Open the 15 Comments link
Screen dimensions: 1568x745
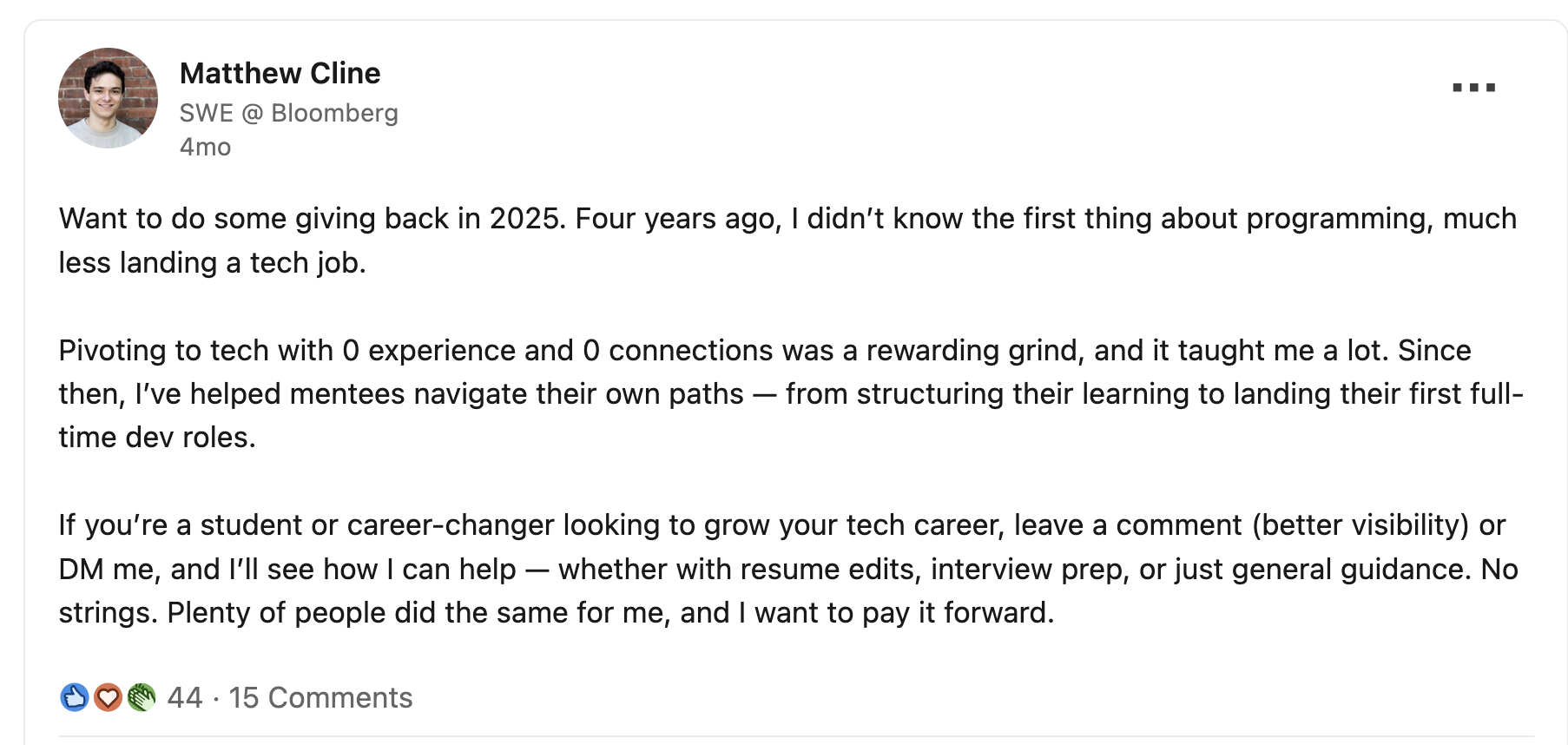(320, 697)
